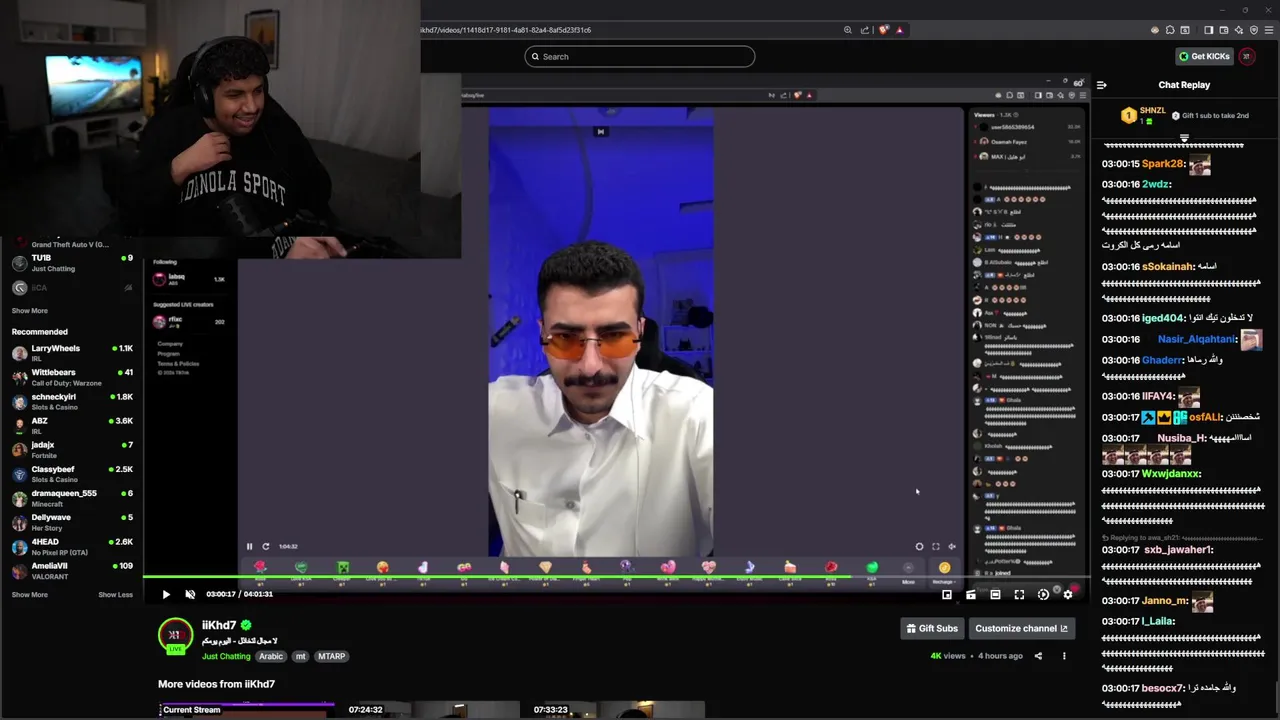1280x720 pixels.
Task: Click the reload icon inside the embedded stream
Action: tap(266, 546)
